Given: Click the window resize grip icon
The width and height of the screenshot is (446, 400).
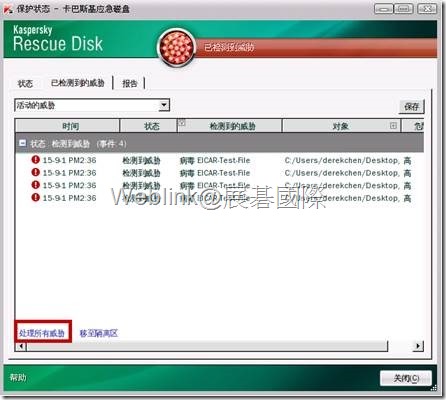Looking at the screenshot, I should 434,387.
